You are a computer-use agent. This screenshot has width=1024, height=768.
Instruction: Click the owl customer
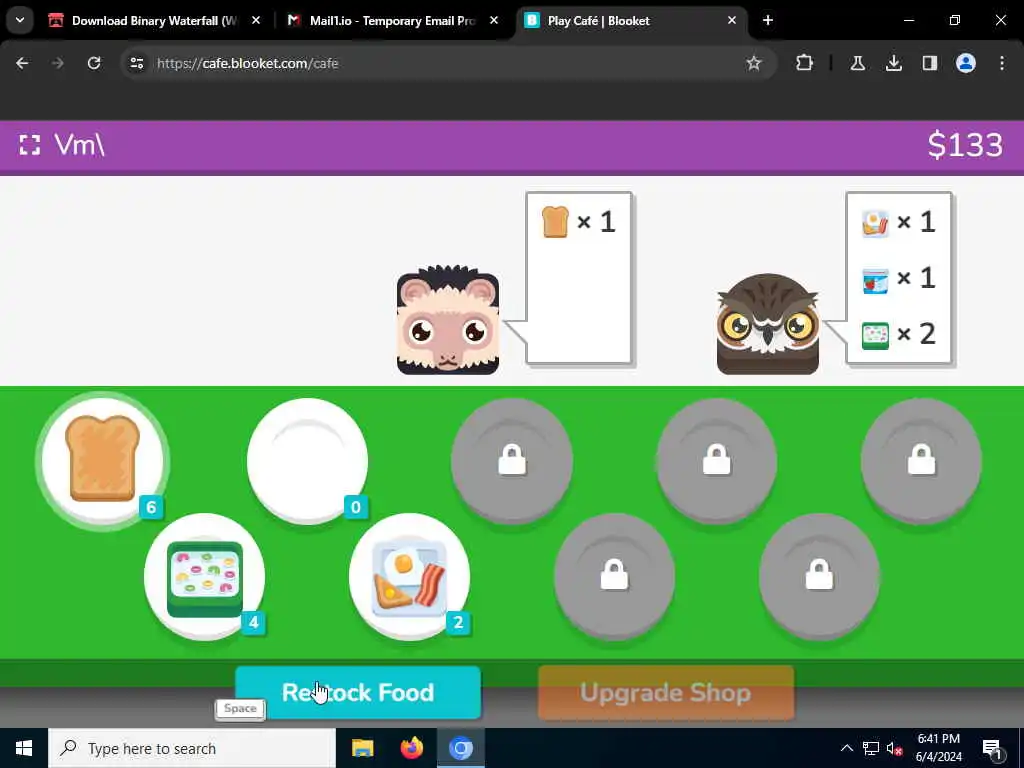tap(767, 324)
